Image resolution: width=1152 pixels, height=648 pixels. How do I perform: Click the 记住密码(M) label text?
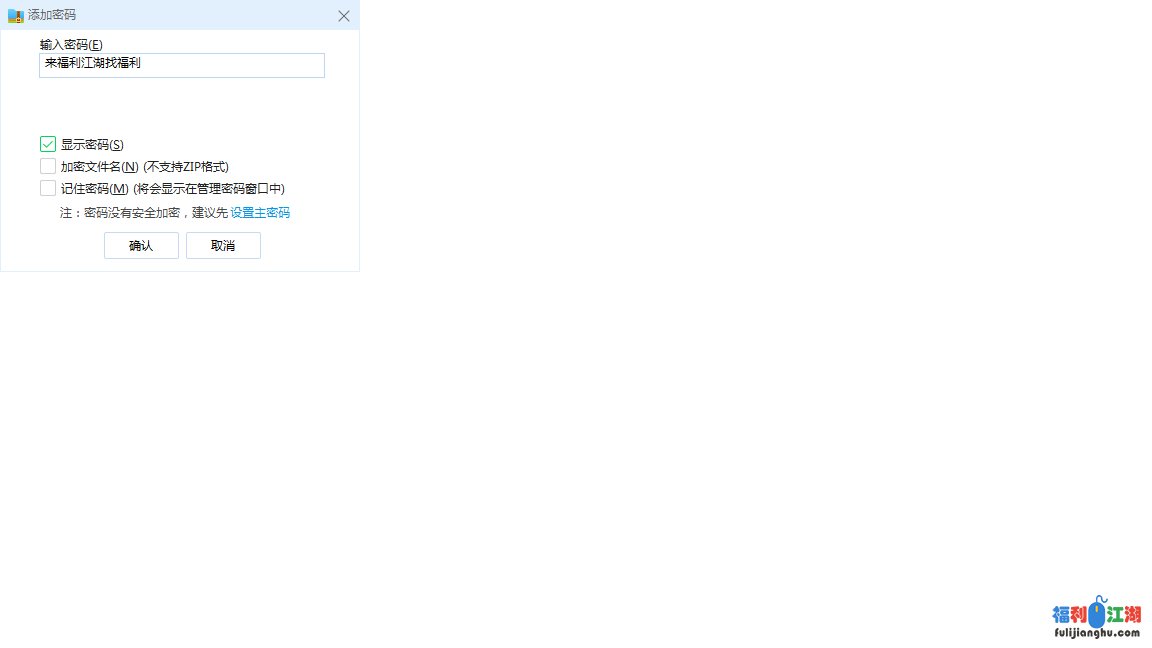click(95, 189)
